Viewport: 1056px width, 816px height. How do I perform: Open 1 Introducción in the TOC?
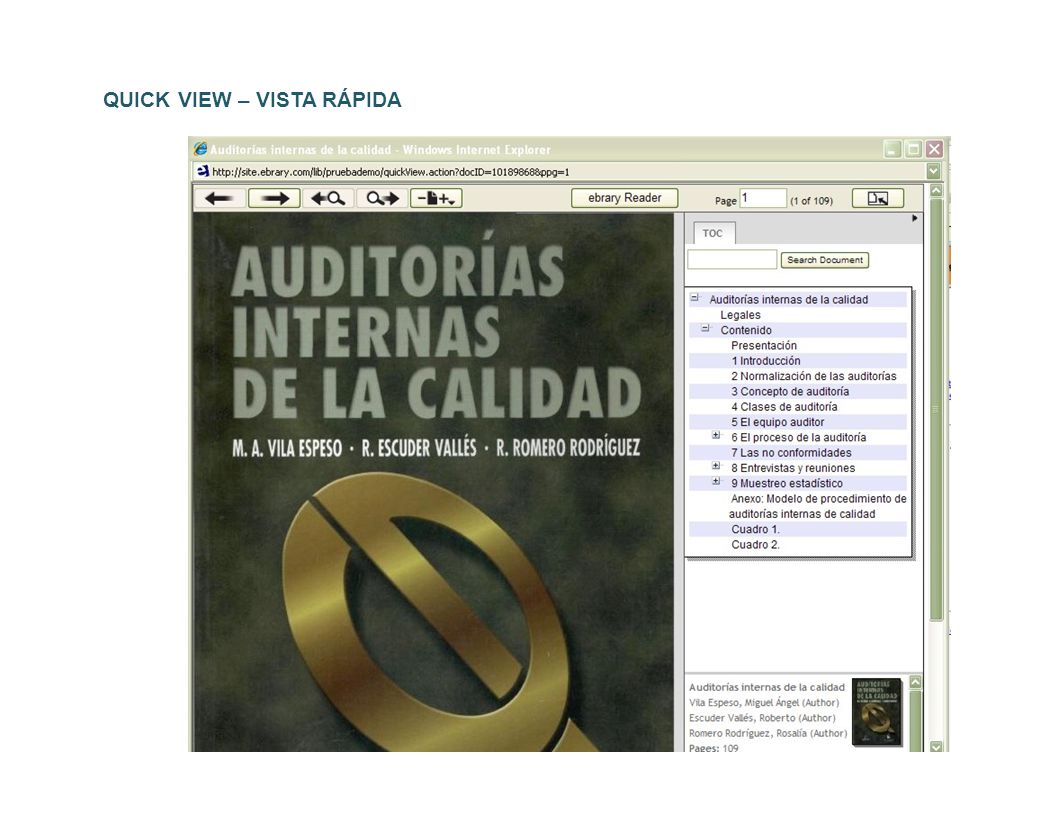click(x=766, y=361)
